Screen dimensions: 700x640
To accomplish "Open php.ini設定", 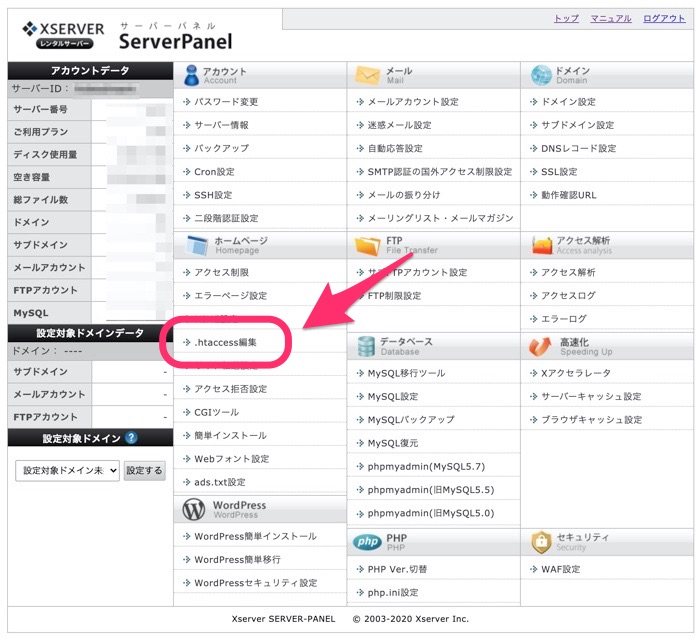I will point(393,593).
